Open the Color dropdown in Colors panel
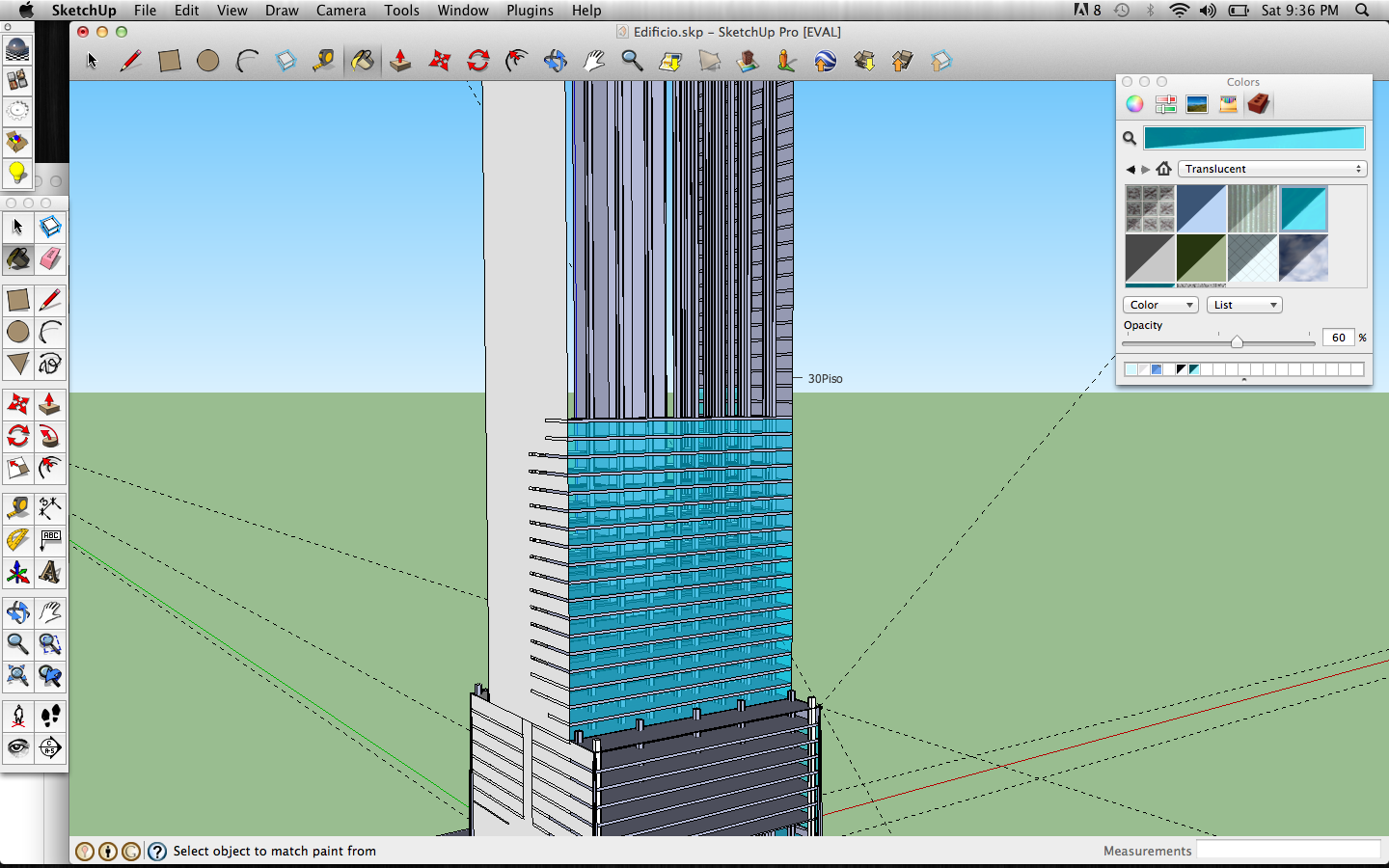 1160,305
